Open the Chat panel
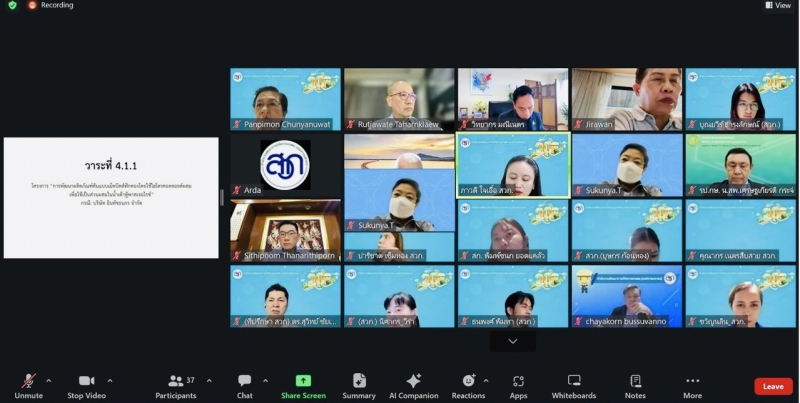The height and width of the screenshot is (403, 800). click(245, 385)
